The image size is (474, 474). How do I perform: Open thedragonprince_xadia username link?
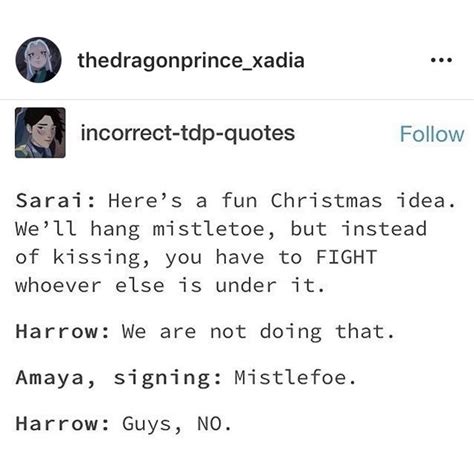(x=191, y=61)
